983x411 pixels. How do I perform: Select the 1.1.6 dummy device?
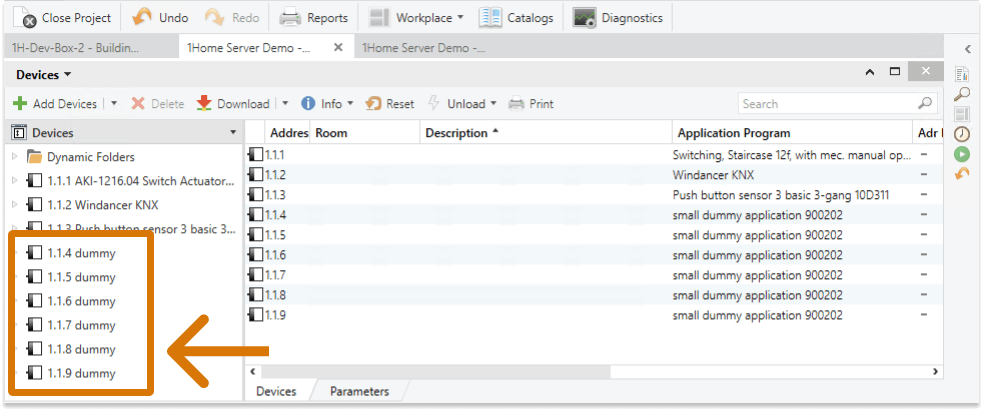coord(81,301)
